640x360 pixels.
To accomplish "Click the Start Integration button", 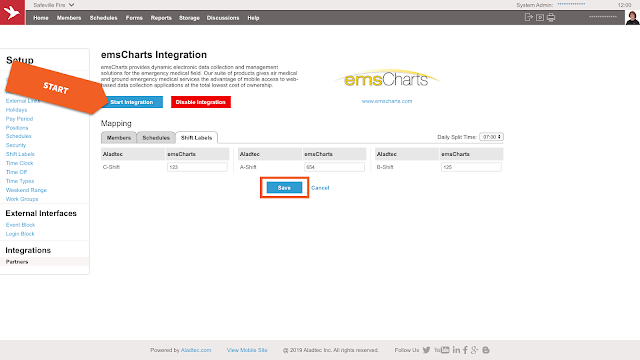I will (x=132, y=102).
